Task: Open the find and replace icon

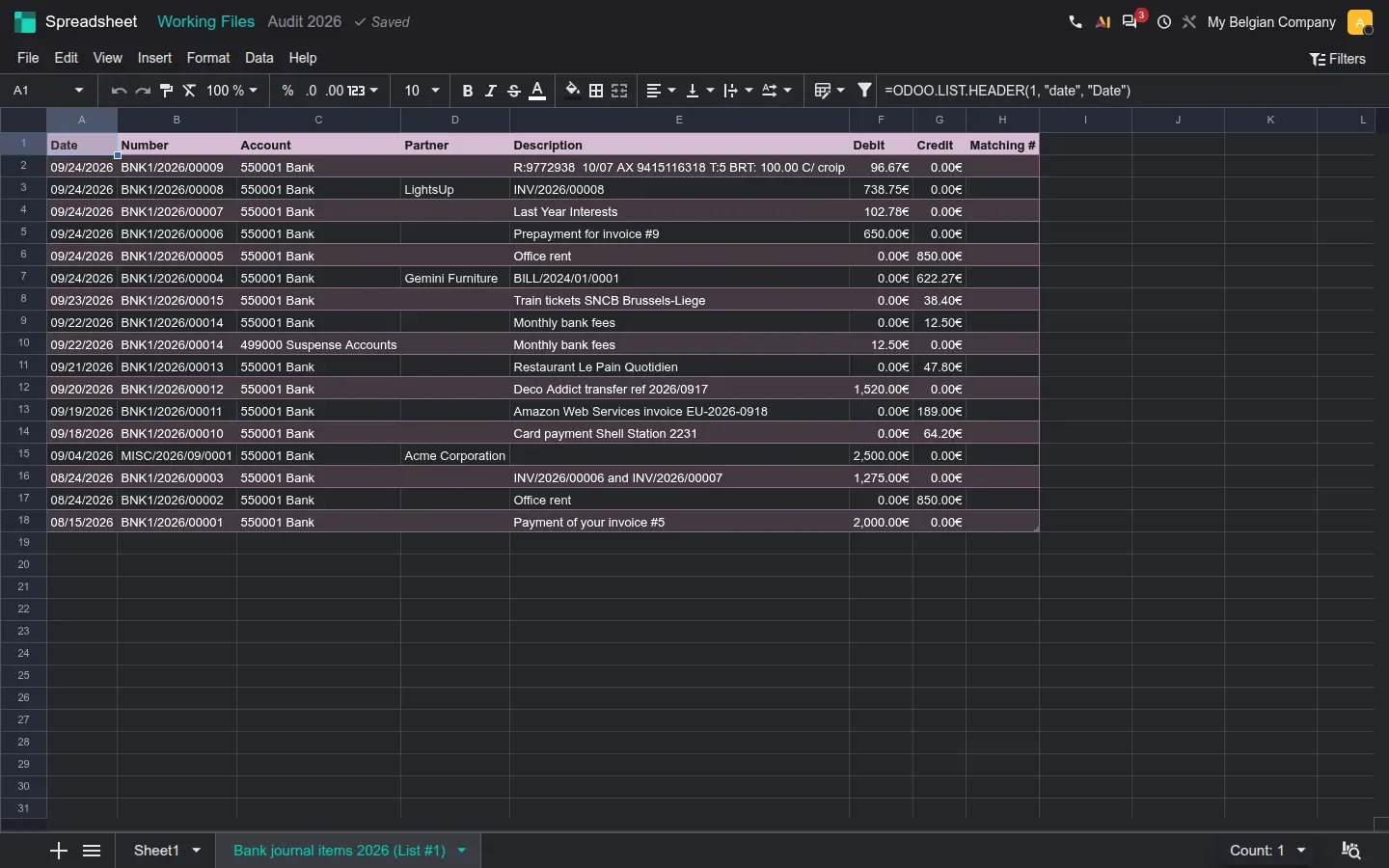Action: 1351,851
